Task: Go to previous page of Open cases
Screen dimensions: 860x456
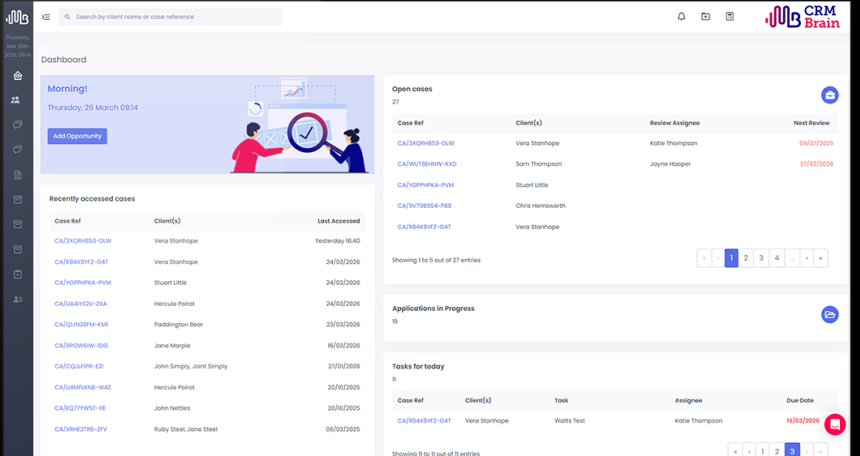Action: 718,258
